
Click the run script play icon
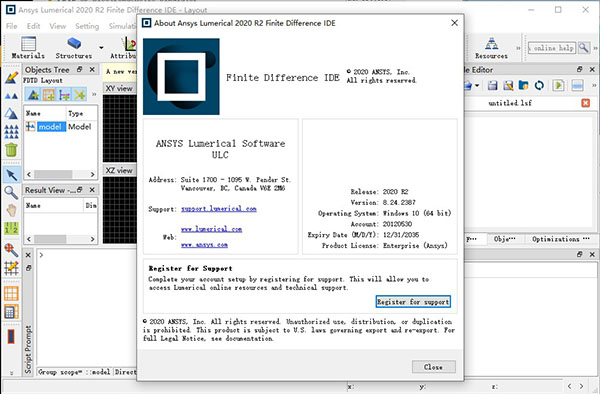click(558, 85)
